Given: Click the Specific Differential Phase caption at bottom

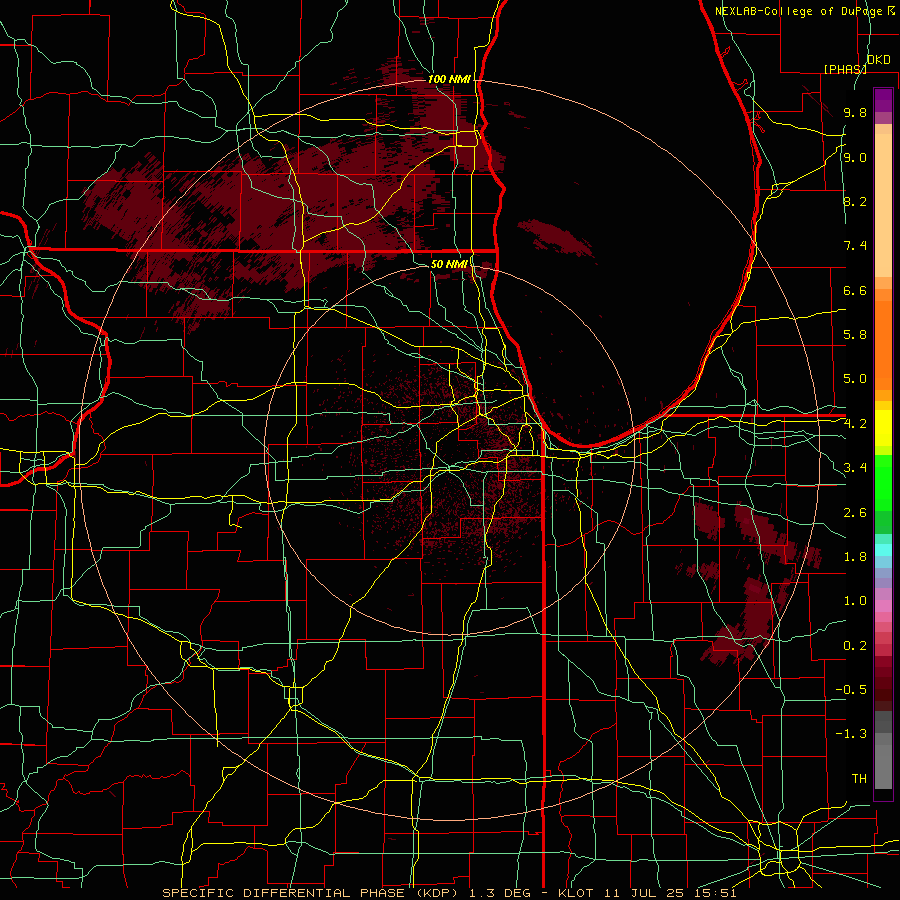Looking at the screenshot, I should coord(449,893).
